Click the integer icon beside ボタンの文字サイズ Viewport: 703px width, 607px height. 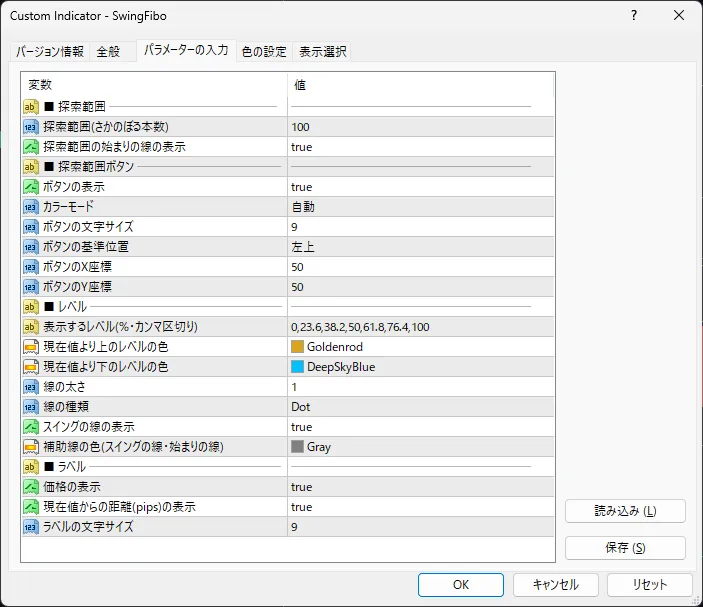30,227
